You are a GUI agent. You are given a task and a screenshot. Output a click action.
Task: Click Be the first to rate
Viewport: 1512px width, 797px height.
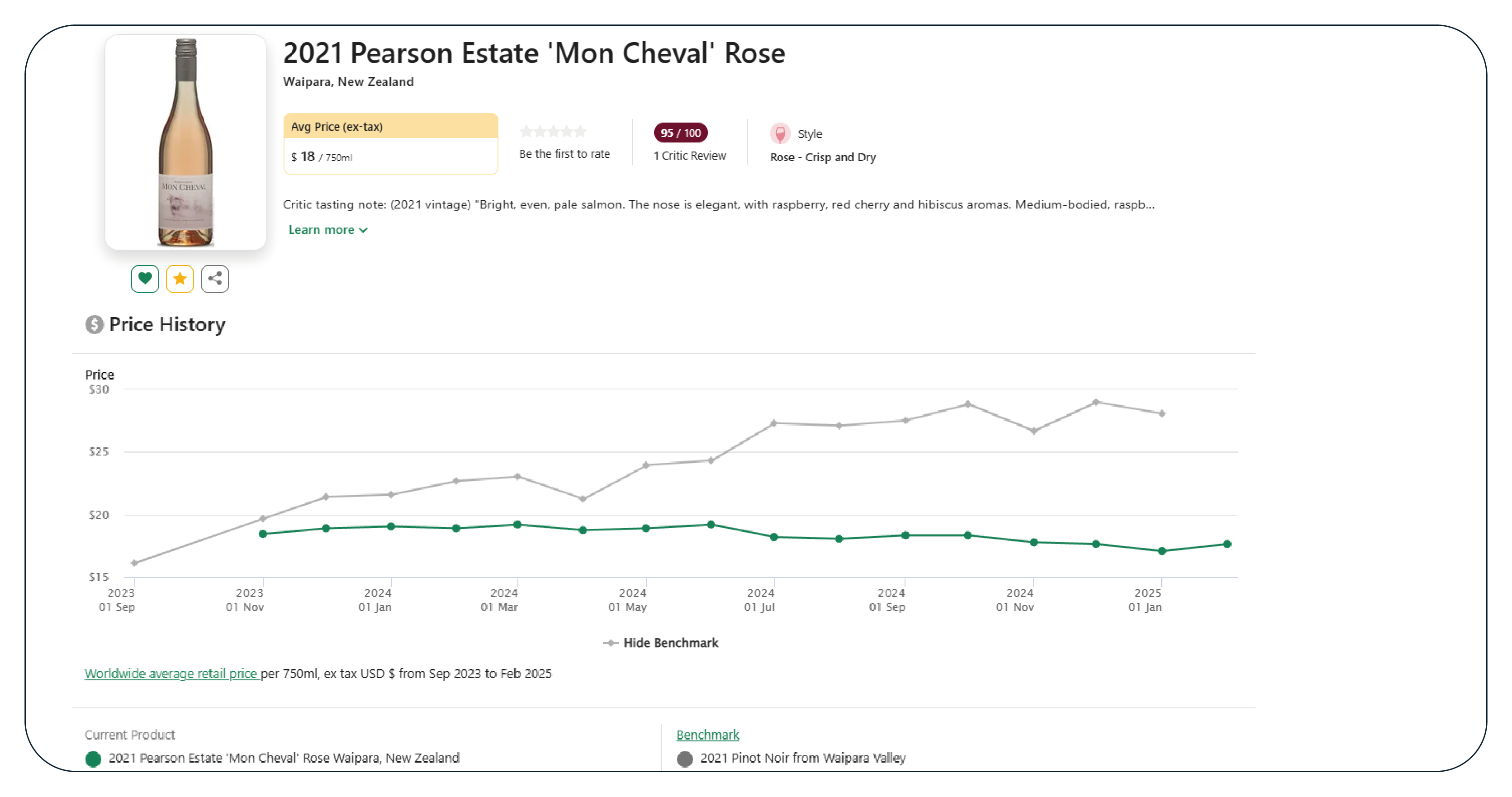(564, 154)
